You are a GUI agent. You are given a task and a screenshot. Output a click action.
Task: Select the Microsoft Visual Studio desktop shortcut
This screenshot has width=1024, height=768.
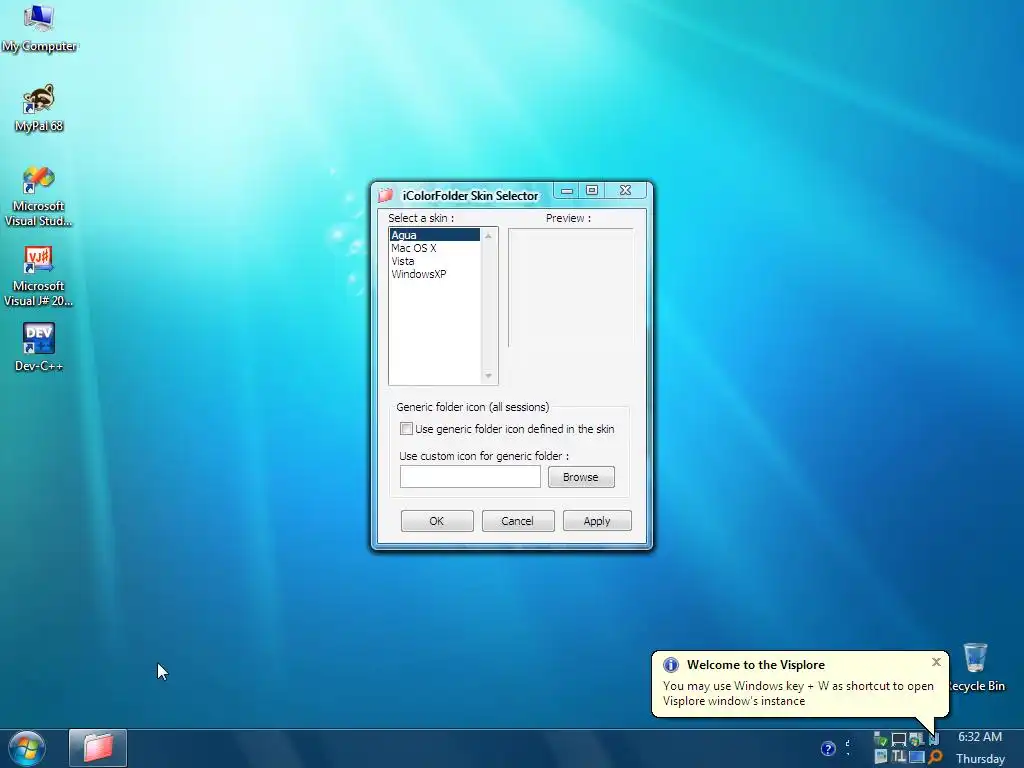pyautogui.click(x=39, y=196)
